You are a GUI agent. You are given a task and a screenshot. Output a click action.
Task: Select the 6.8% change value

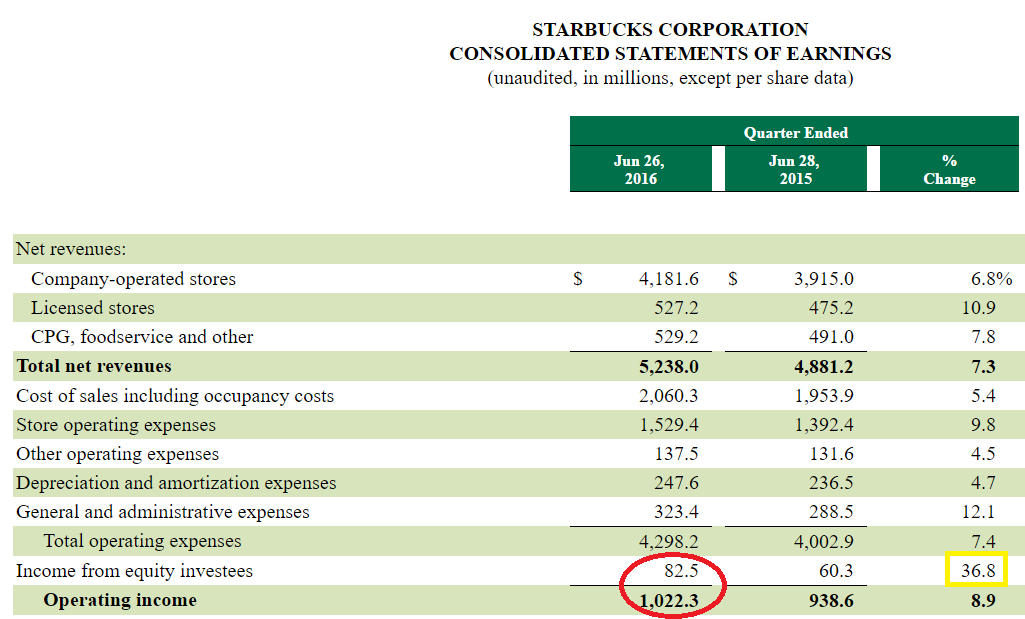coord(984,279)
